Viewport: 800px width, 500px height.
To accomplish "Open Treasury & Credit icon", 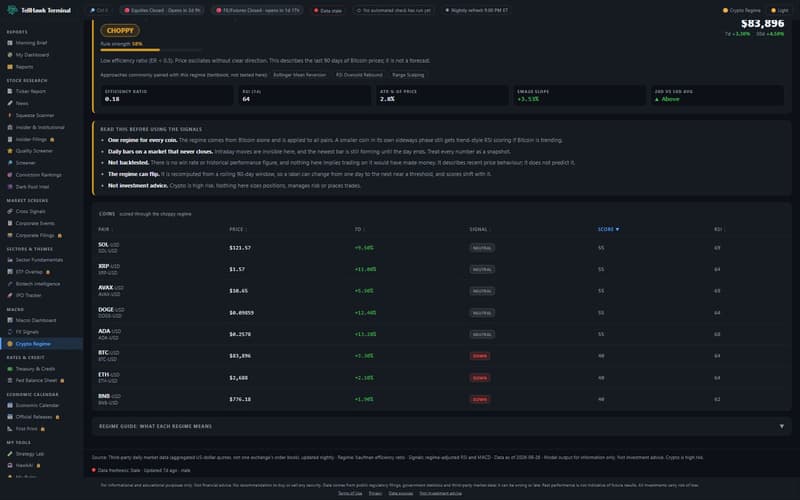I will point(10,368).
